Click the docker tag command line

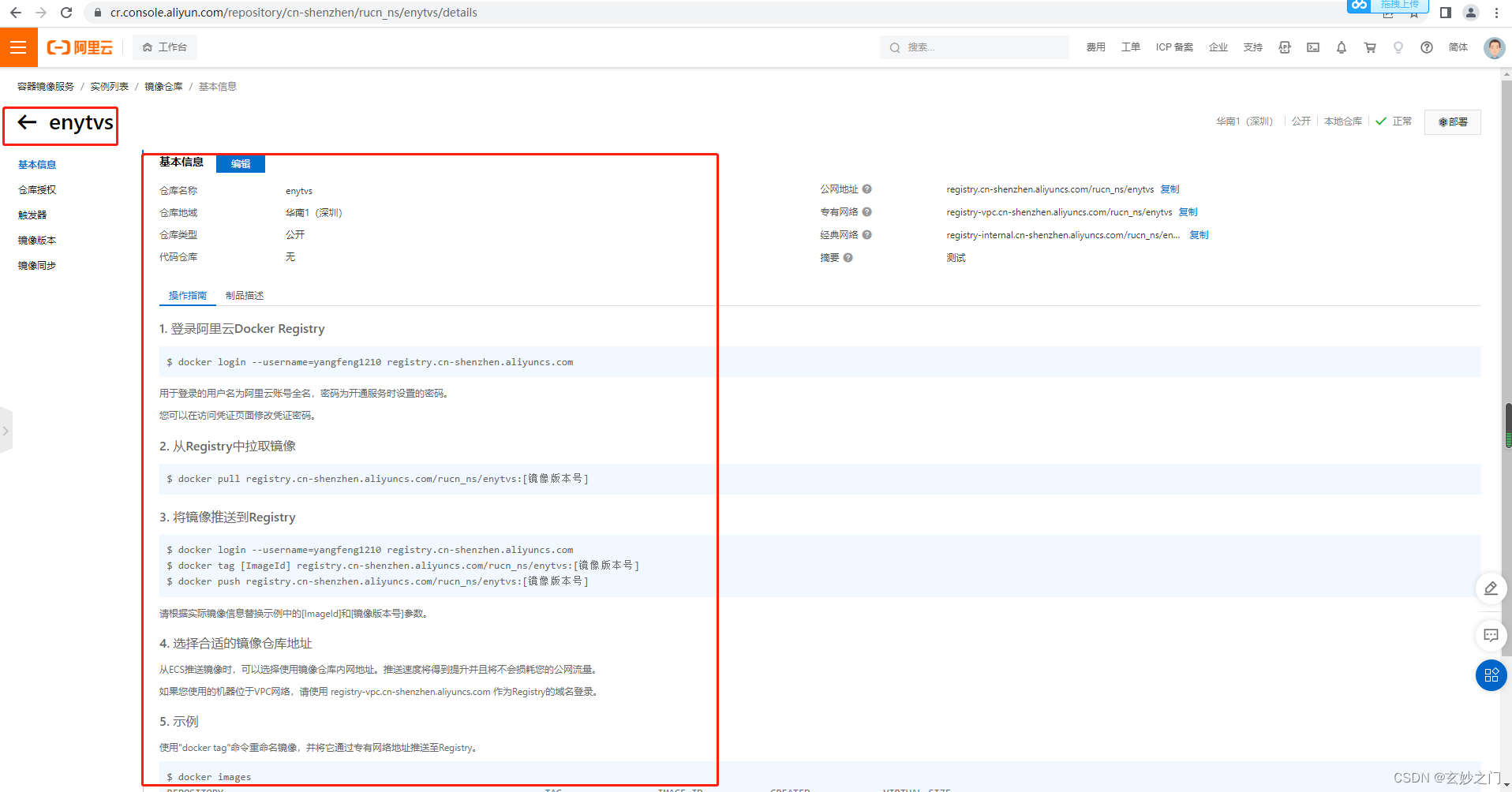click(x=403, y=566)
